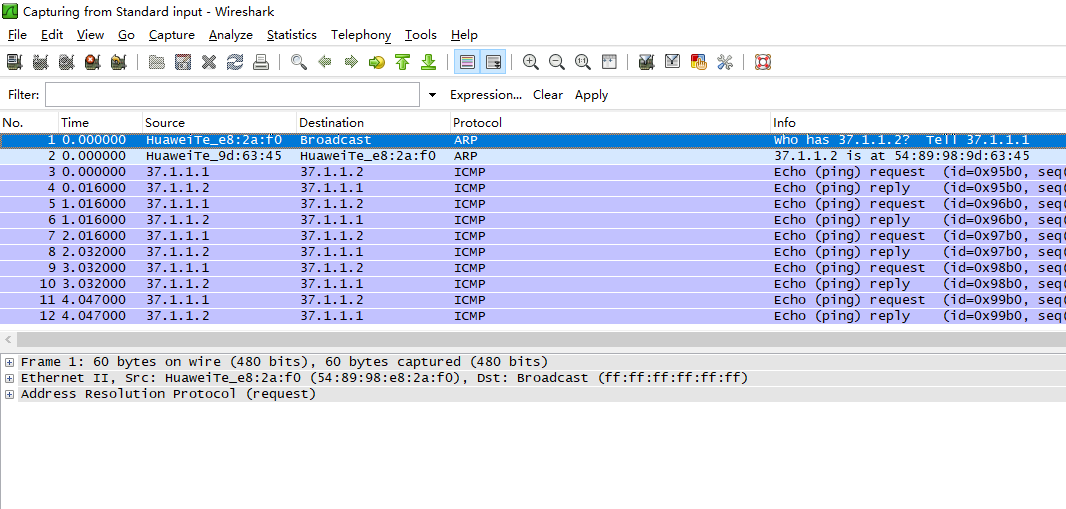
Task: Open the Statistics menu
Action: click(292, 35)
